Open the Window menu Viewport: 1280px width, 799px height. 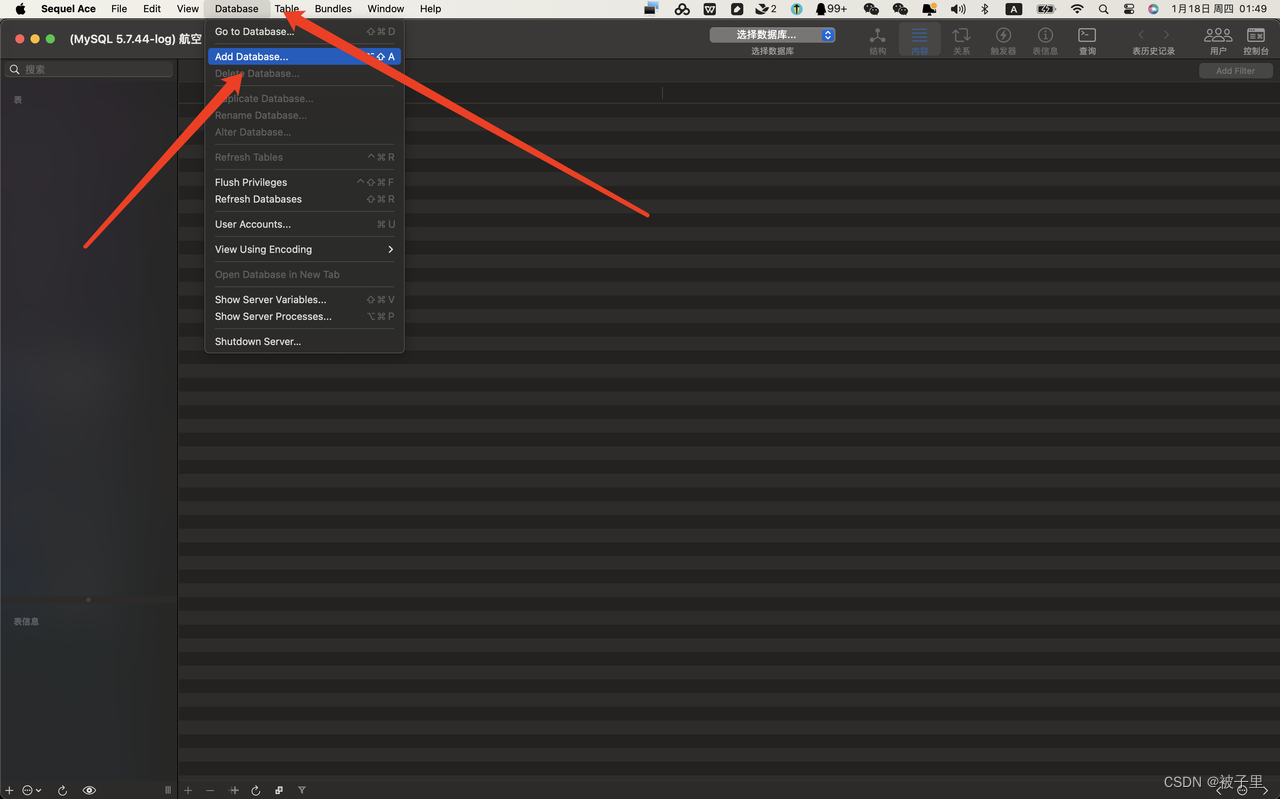[386, 9]
